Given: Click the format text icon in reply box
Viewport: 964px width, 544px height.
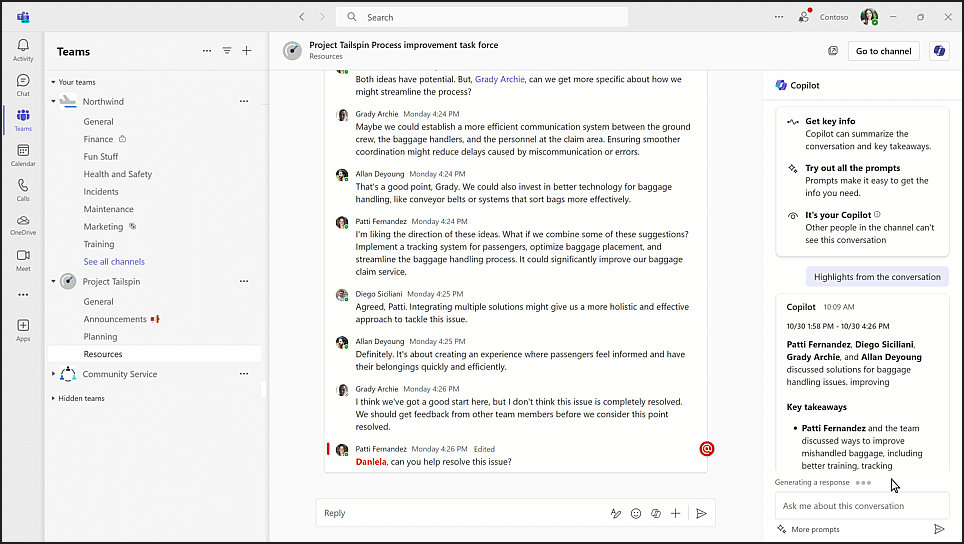Looking at the screenshot, I should [616, 513].
